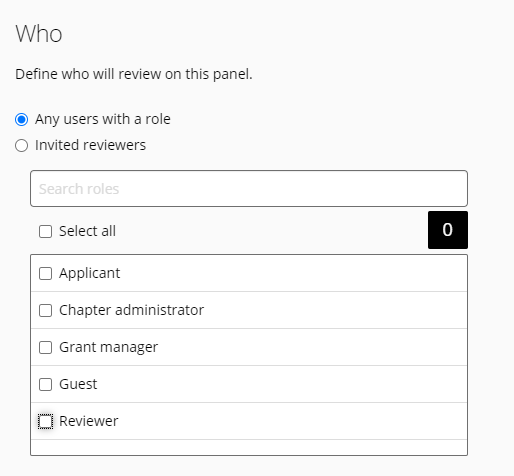Tick the checkbox next to Grant manager

pos(45,347)
